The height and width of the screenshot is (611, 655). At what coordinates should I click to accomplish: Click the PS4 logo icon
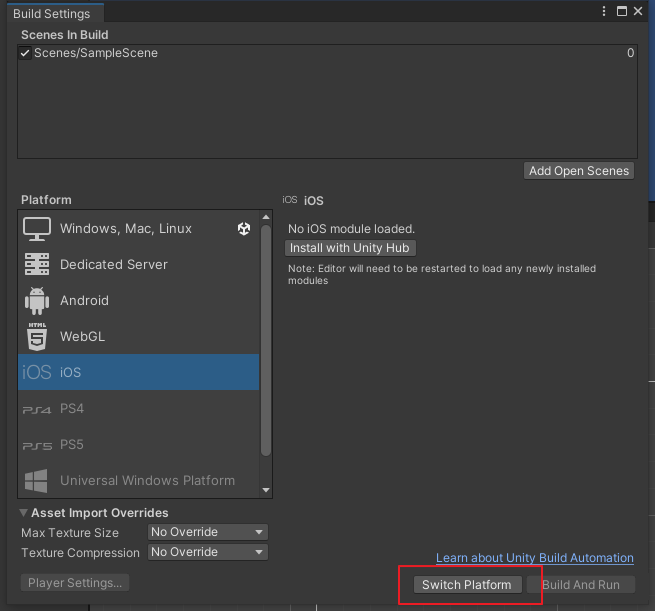37,410
